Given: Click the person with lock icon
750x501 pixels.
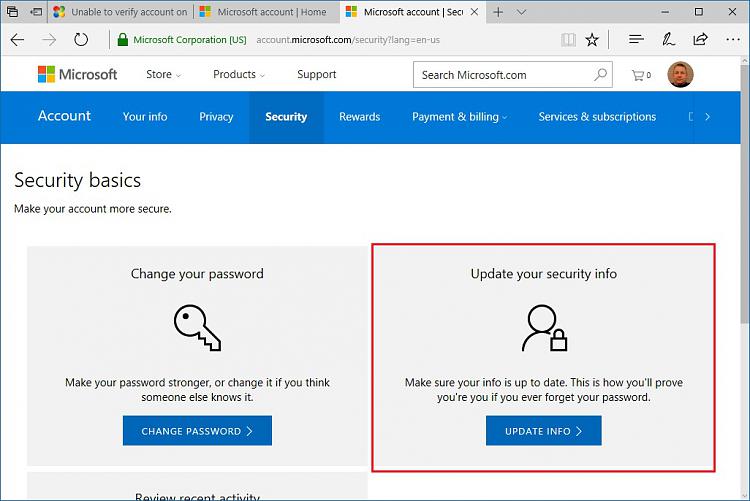Looking at the screenshot, I should (x=544, y=328).
